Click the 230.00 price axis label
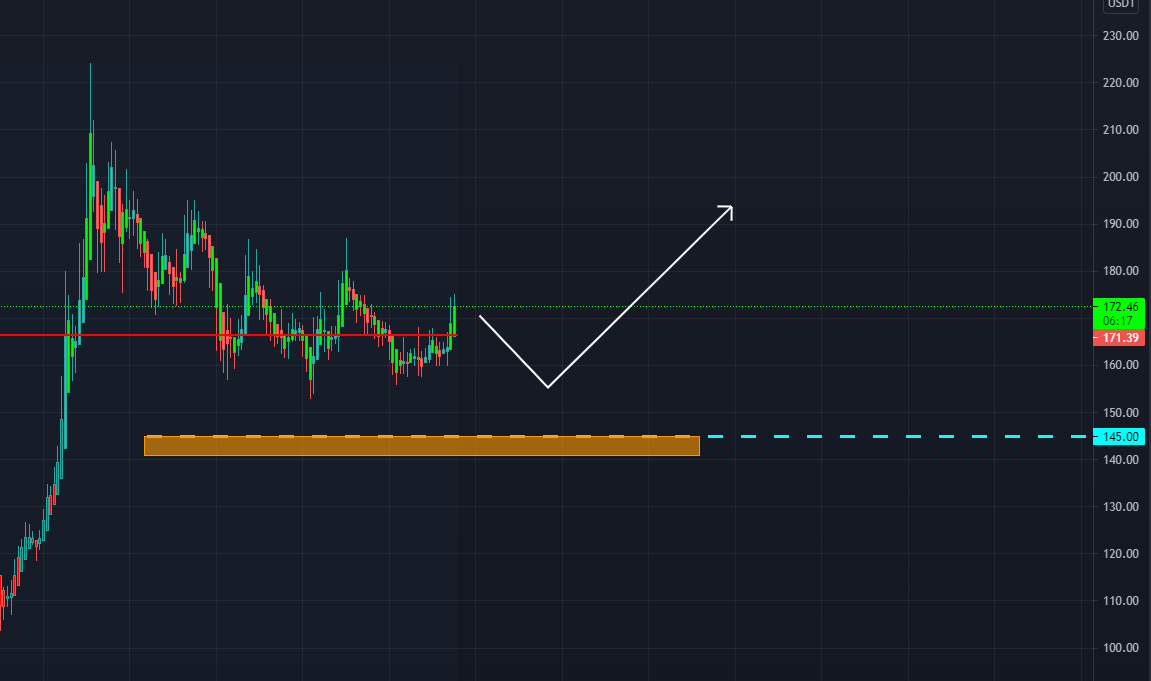 coord(1119,35)
